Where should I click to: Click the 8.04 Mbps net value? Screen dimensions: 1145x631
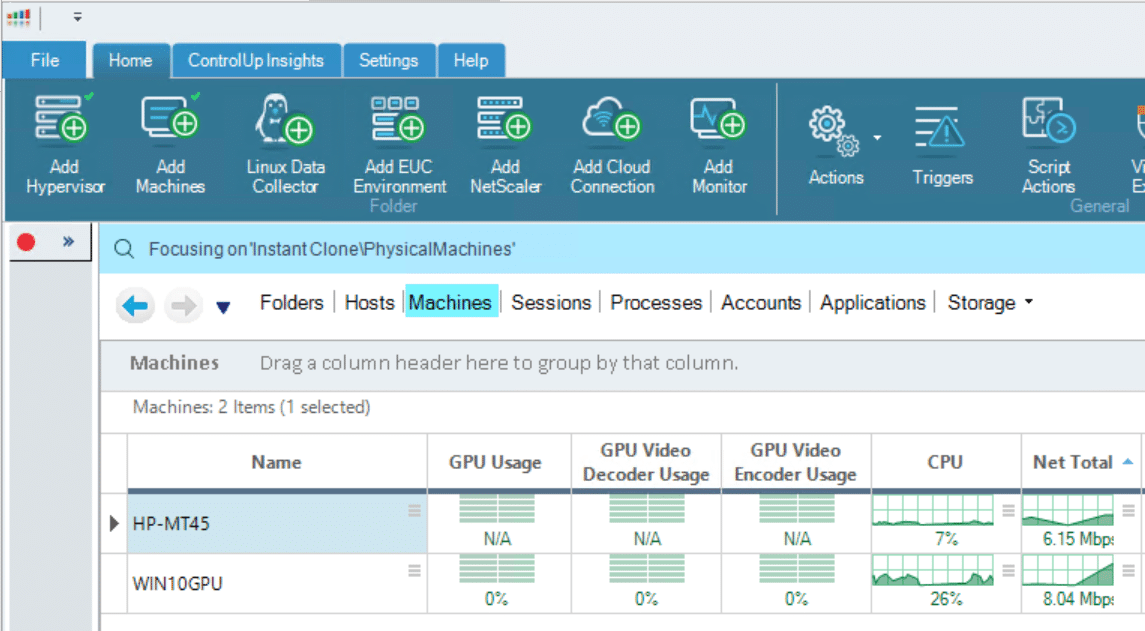[1078, 600]
